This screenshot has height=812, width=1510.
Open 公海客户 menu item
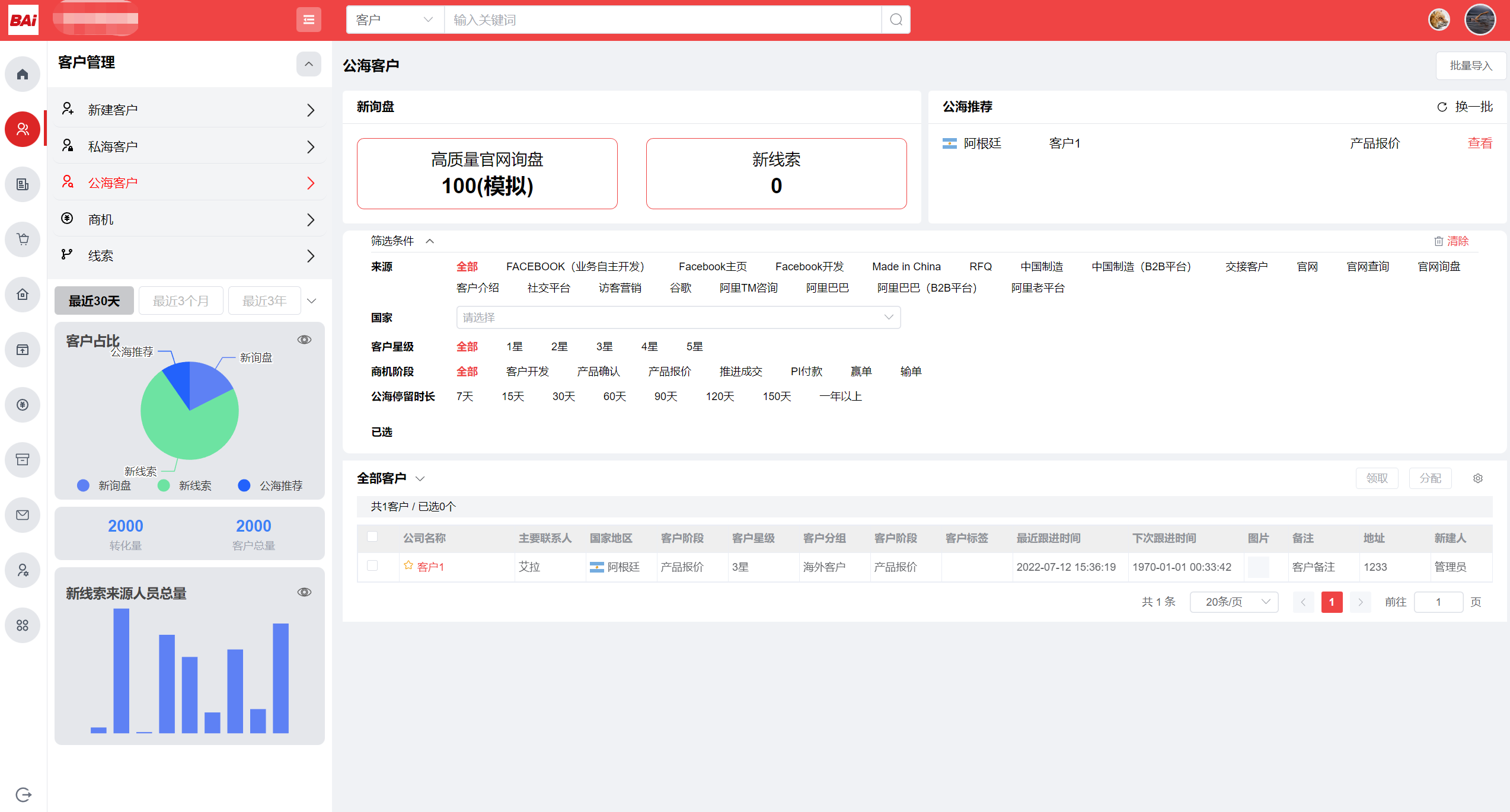(x=190, y=183)
